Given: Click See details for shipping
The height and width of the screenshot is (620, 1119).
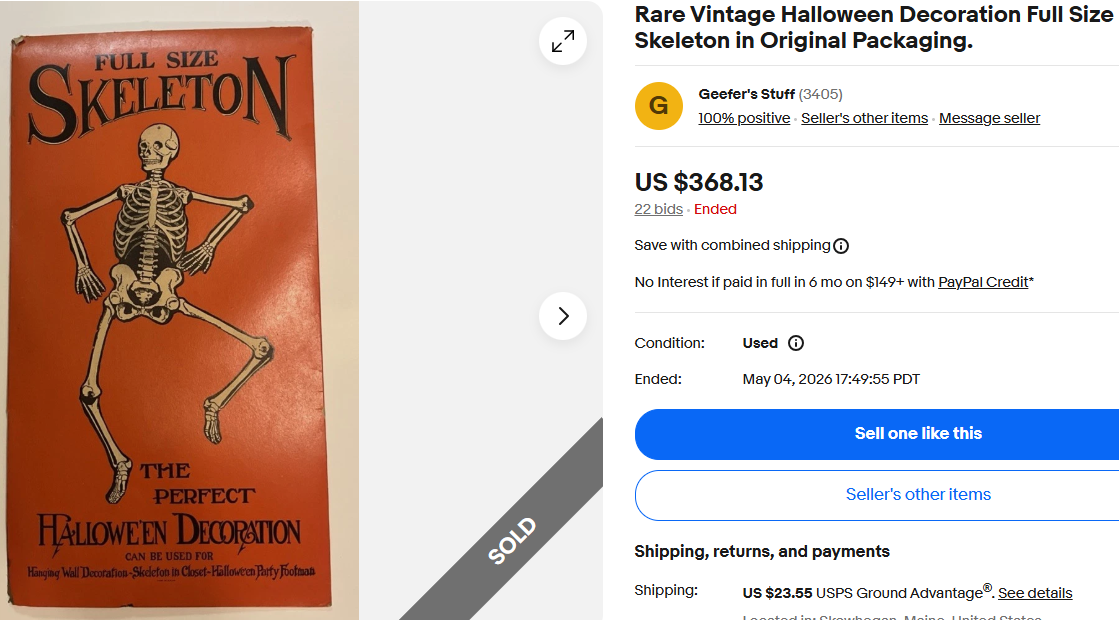Looking at the screenshot, I should coord(1035,594).
